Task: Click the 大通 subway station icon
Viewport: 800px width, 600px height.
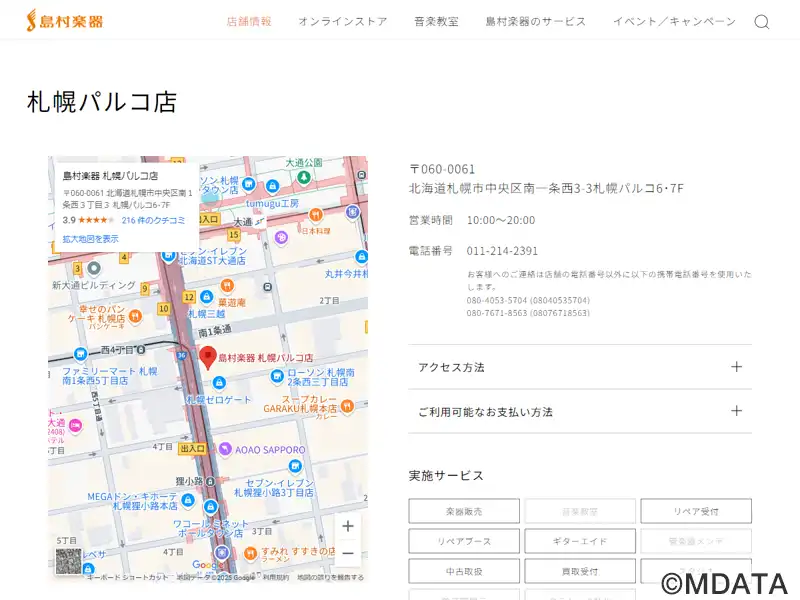Action: [x=260, y=221]
